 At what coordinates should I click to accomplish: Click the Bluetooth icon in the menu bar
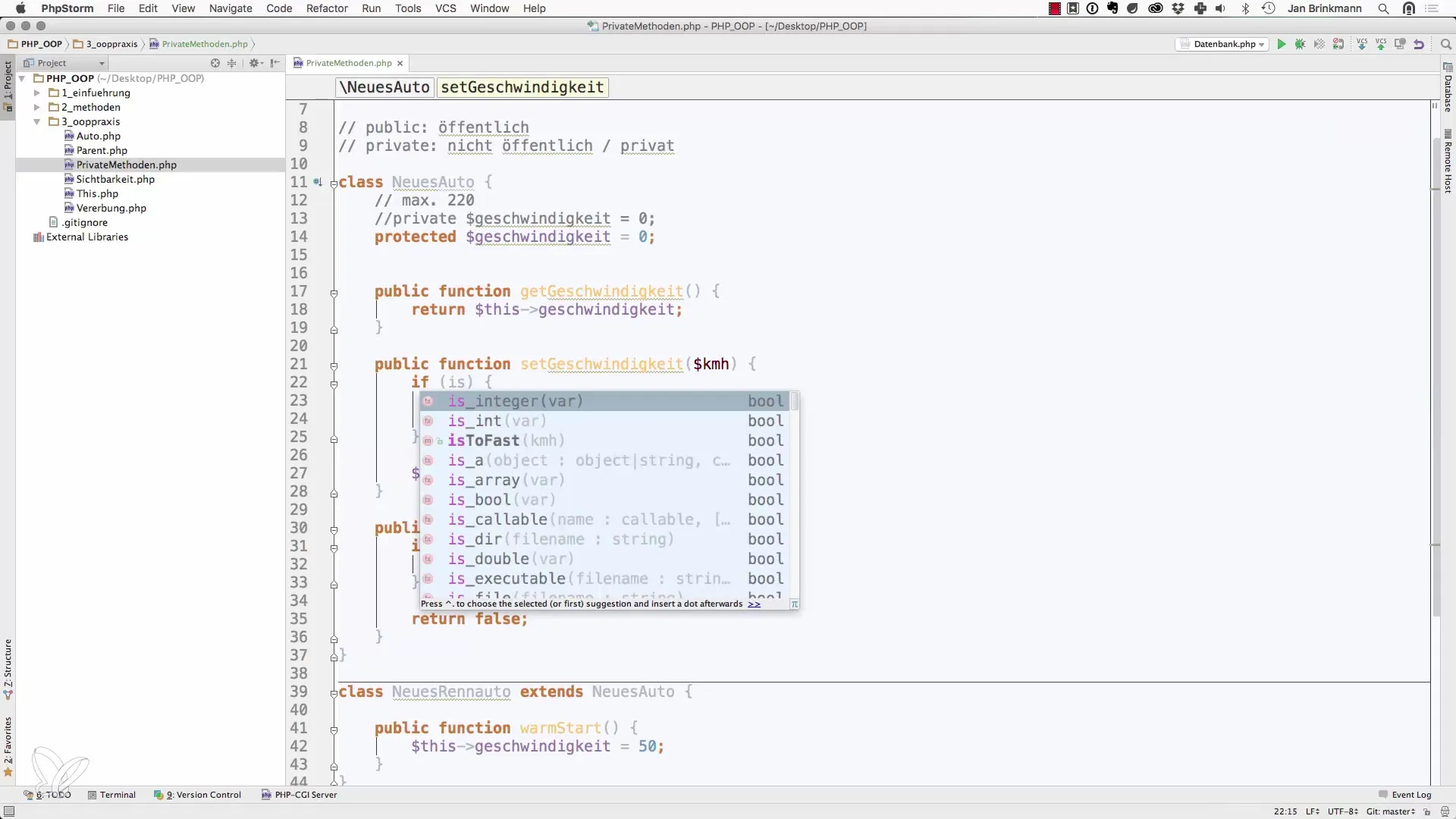point(1245,8)
